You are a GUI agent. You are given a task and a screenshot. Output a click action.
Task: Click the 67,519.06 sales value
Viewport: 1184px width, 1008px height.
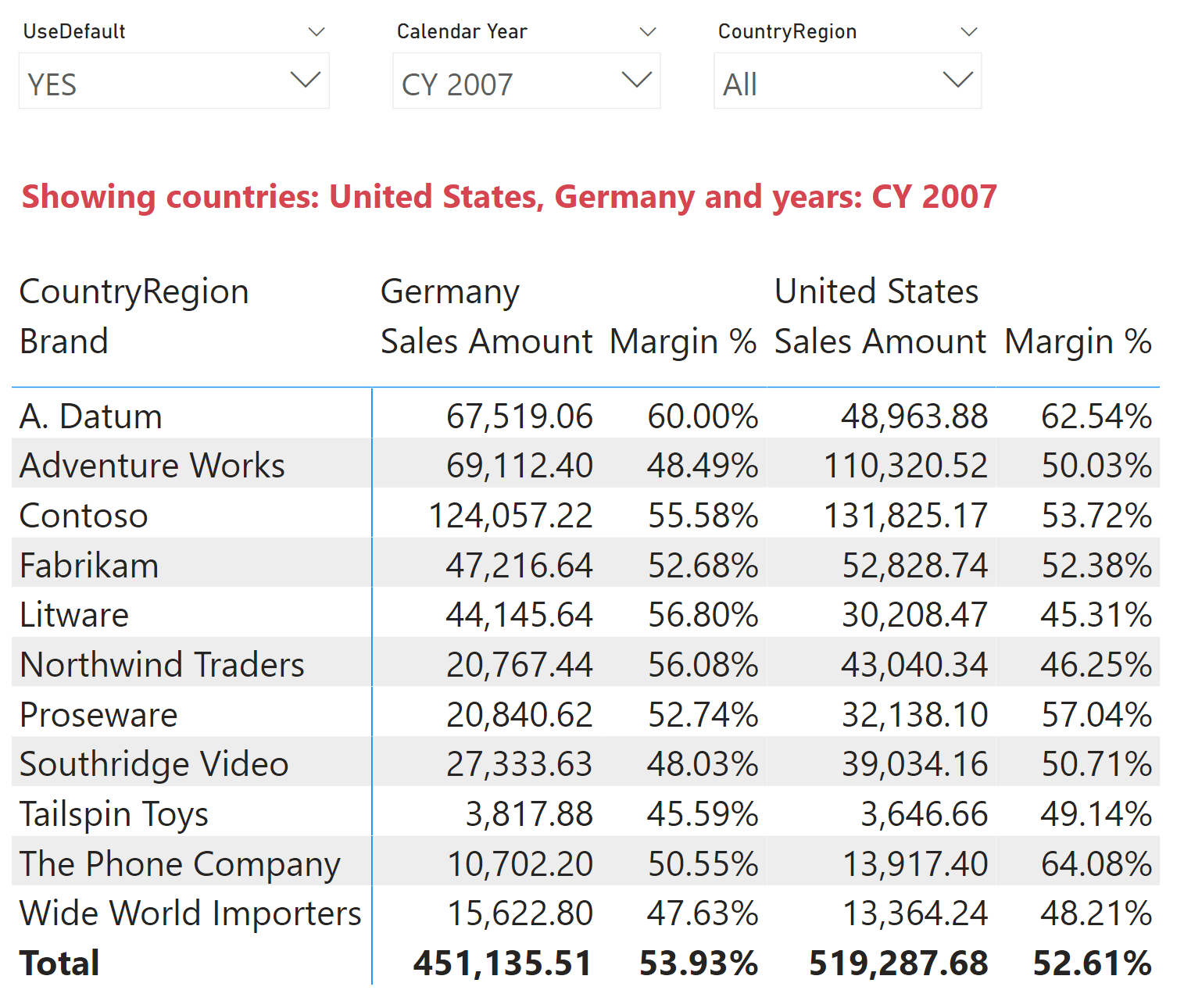pos(520,416)
